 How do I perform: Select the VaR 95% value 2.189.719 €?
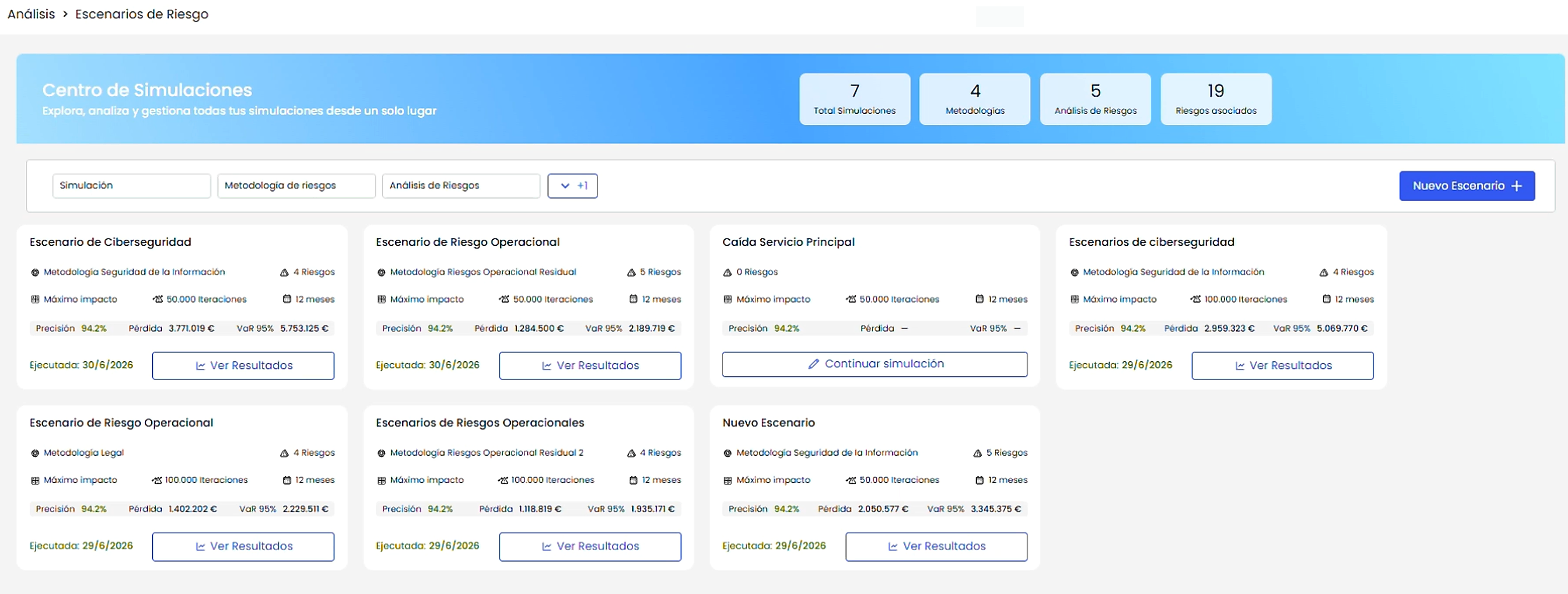(x=652, y=328)
